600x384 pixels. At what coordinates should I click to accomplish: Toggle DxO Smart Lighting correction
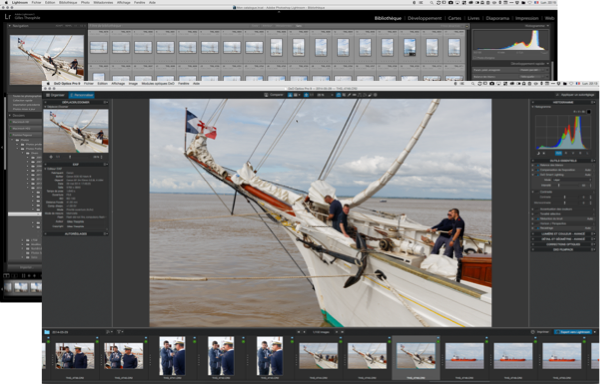point(538,174)
